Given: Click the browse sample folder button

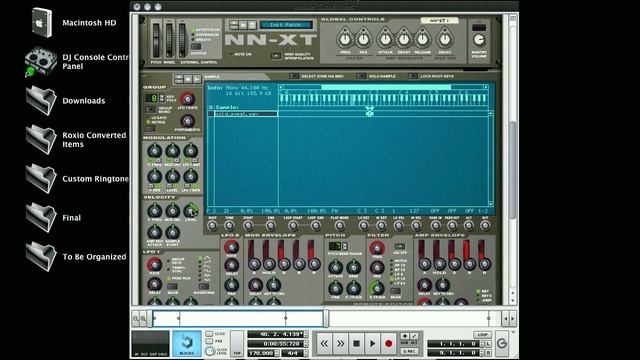Looking at the screenshot, I should [188, 78].
